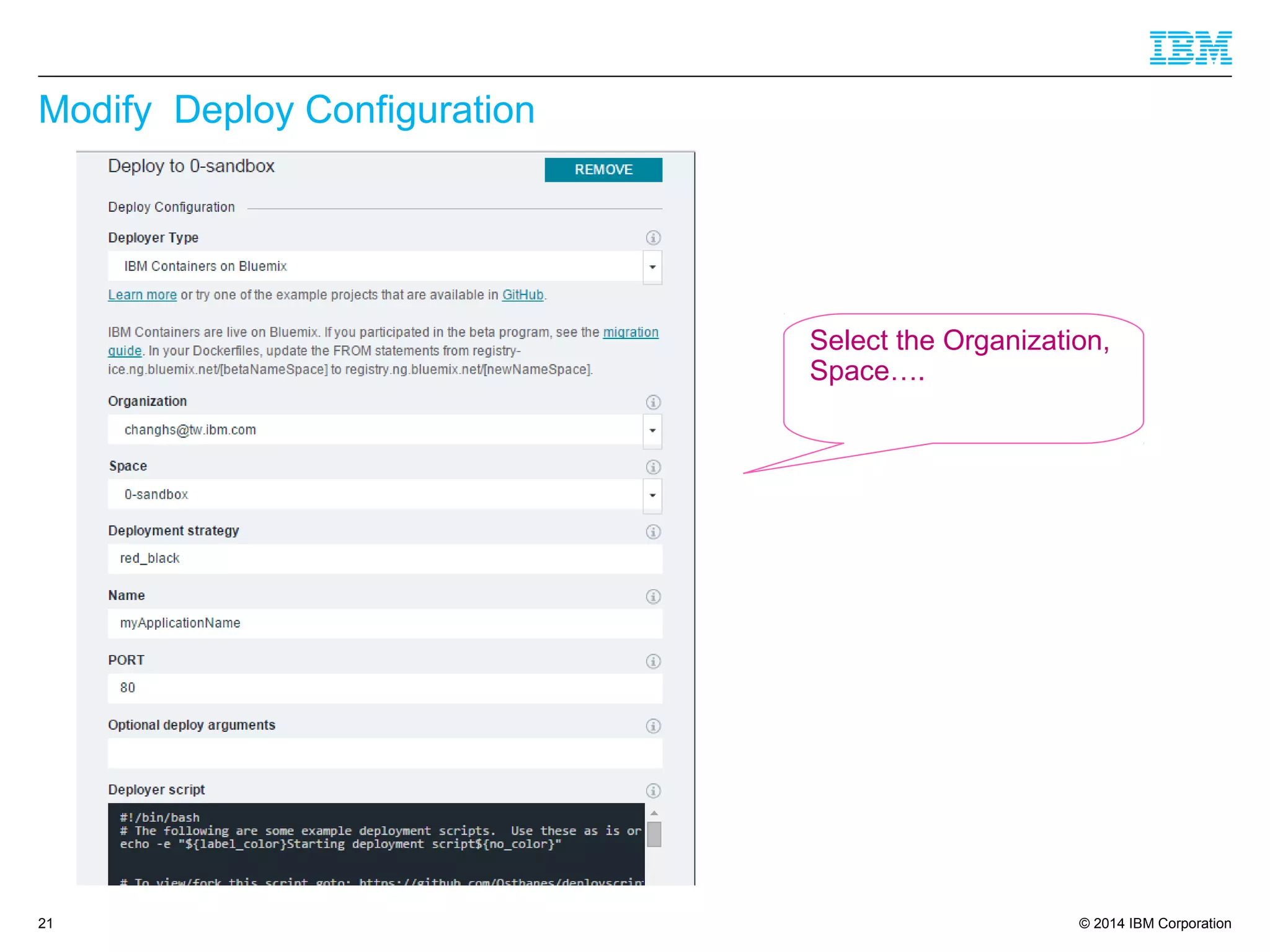This screenshot has height=952, width=1270.
Task: Click the IBM logo
Action: 1191,48
